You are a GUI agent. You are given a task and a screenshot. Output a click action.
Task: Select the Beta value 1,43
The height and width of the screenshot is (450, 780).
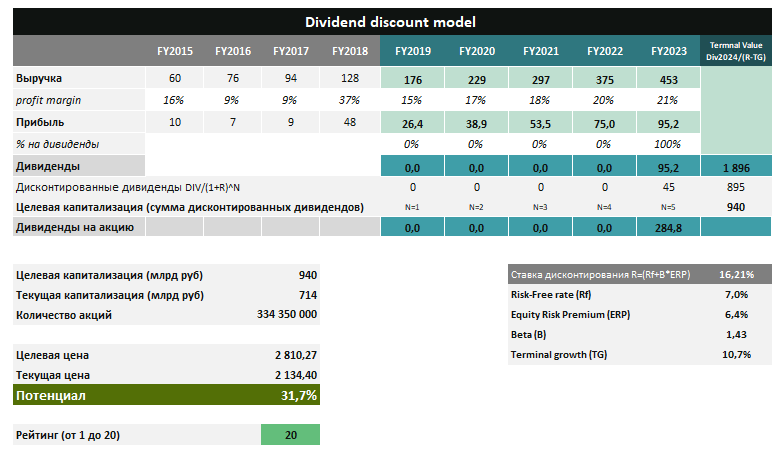pos(736,335)
